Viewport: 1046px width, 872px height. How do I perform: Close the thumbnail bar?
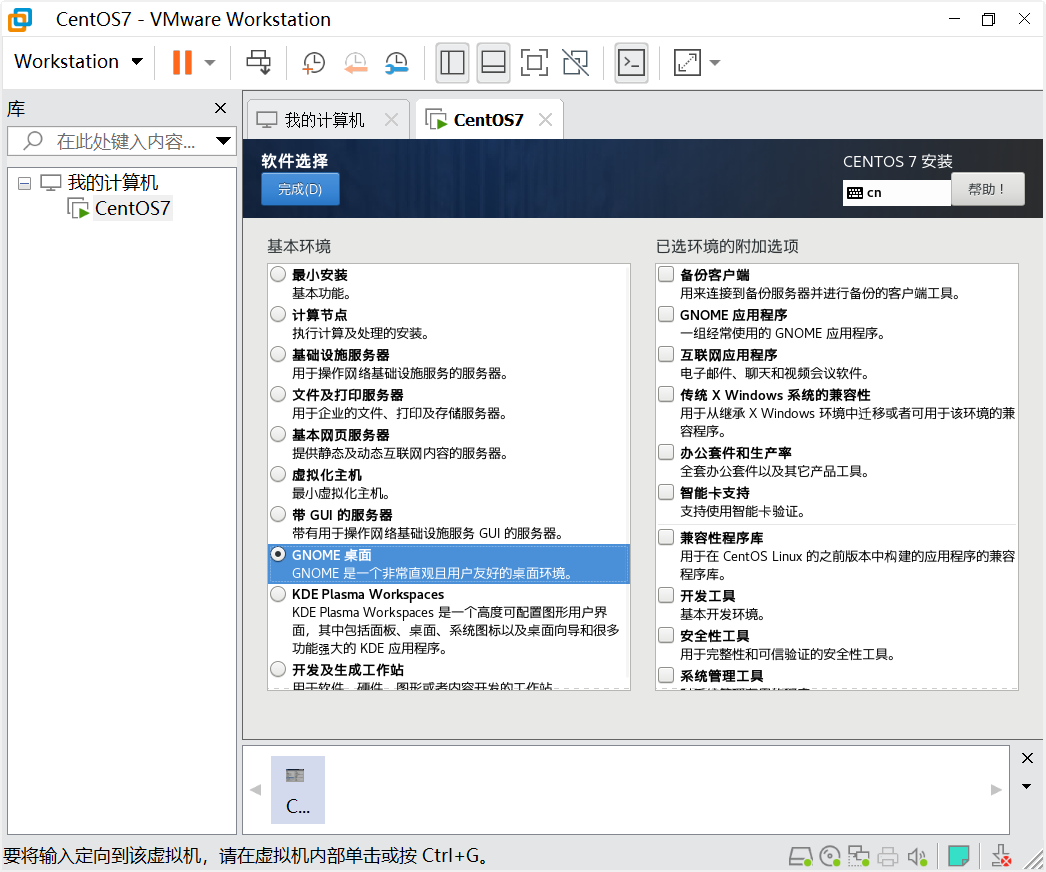(x=1027, y=758)
